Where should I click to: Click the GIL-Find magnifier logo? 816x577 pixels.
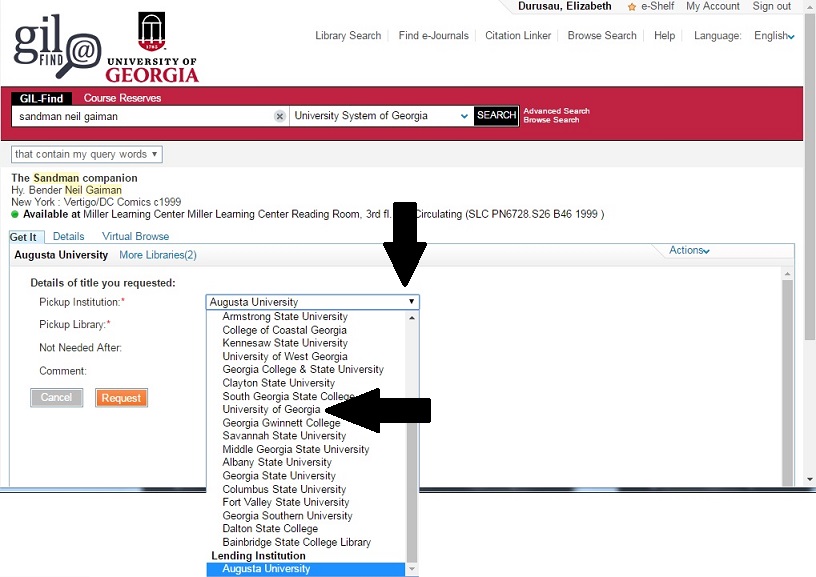58,47
